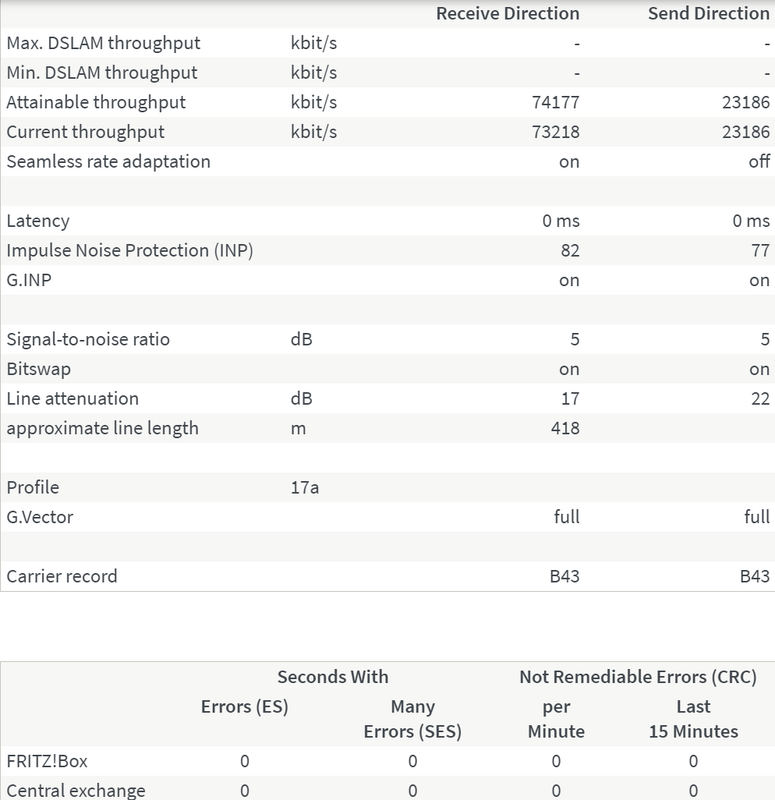Select the INP send value 77
Screen dimensions: 775x800
coord(760,251)
